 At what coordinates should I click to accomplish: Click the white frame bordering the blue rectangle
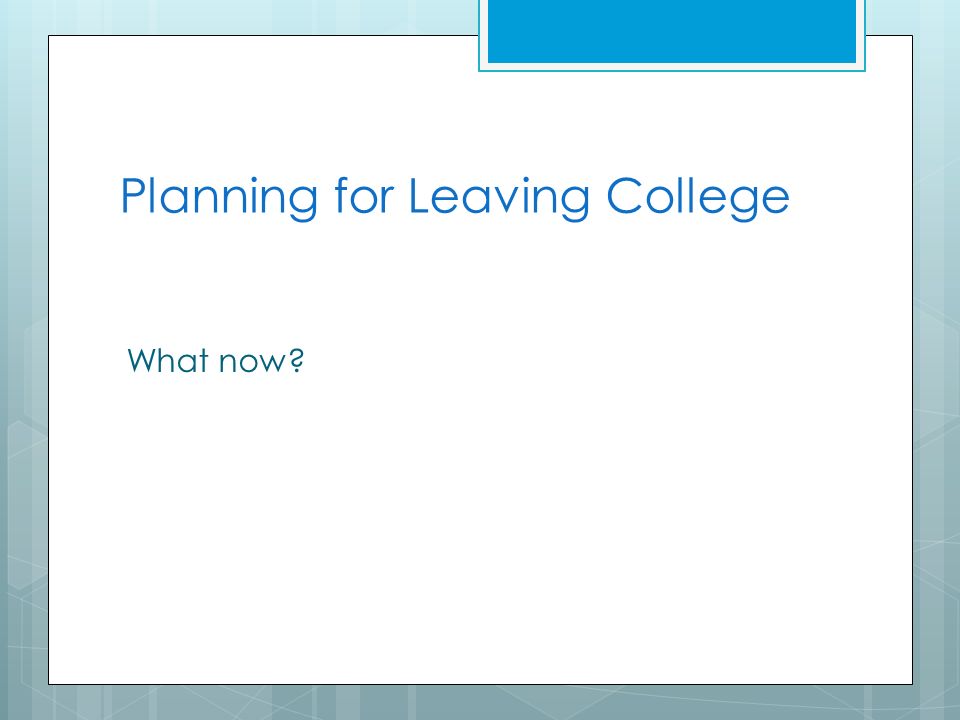(x=672, y=67)
